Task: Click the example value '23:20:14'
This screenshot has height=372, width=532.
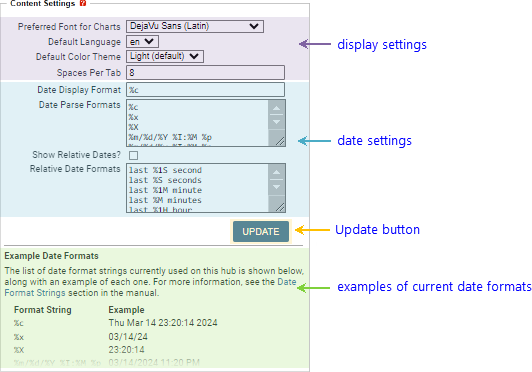Action: click(x=126, y=350)
